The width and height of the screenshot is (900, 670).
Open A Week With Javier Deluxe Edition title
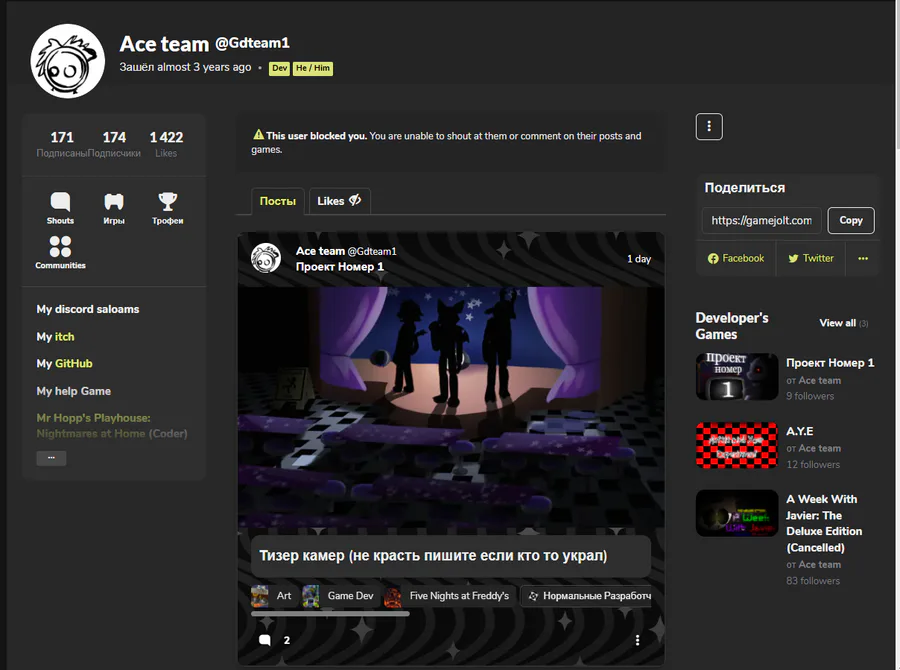click(x=824, y=523)
